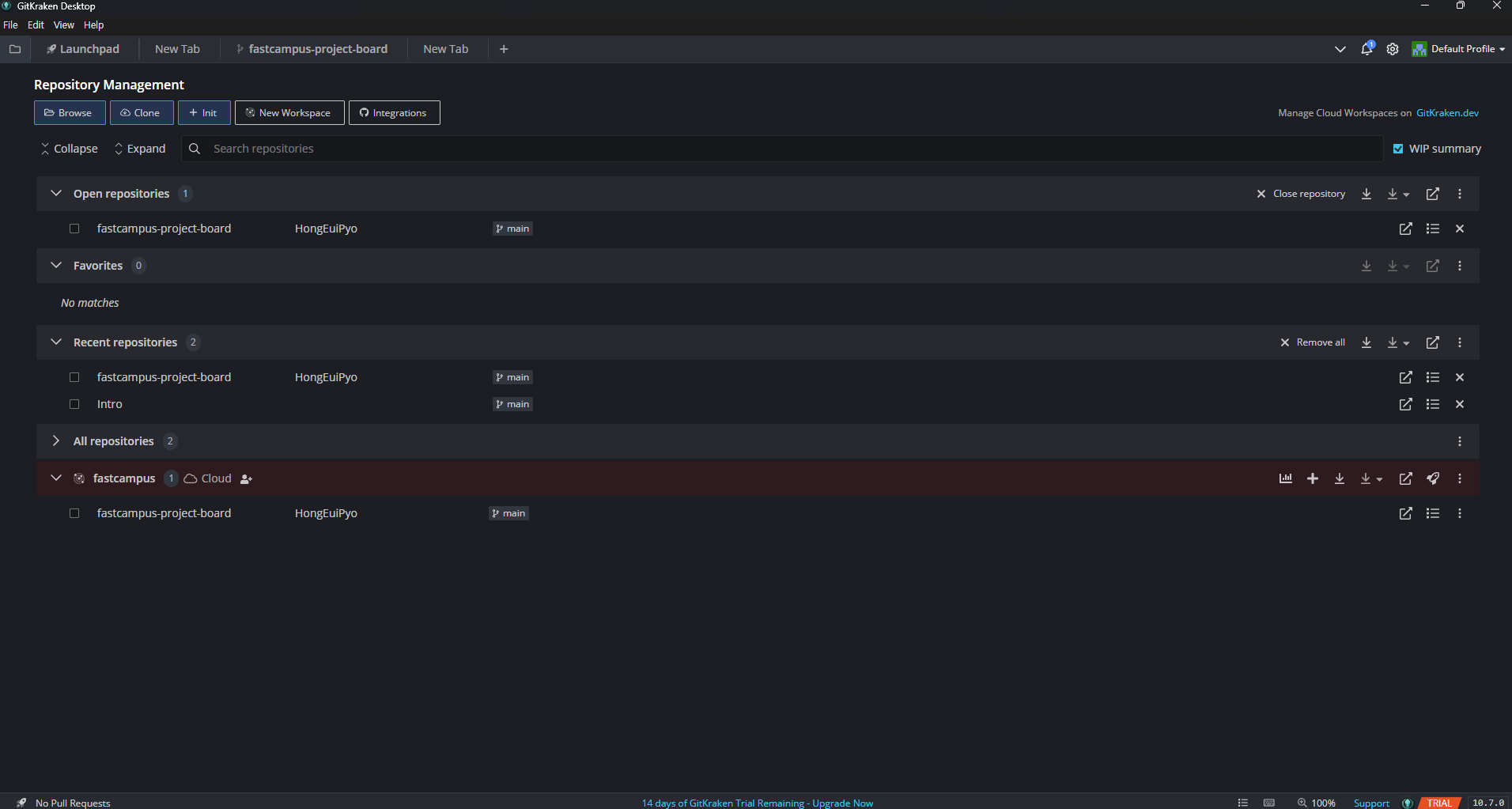The height and width of the screenshot is (809, 1512).
Task: Close open fastcampus-project-board via row X icon
Action: 1460,229
